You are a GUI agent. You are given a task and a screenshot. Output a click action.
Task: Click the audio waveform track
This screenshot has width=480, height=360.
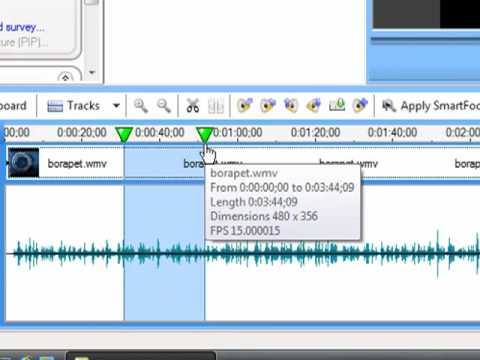click(243, 253)
